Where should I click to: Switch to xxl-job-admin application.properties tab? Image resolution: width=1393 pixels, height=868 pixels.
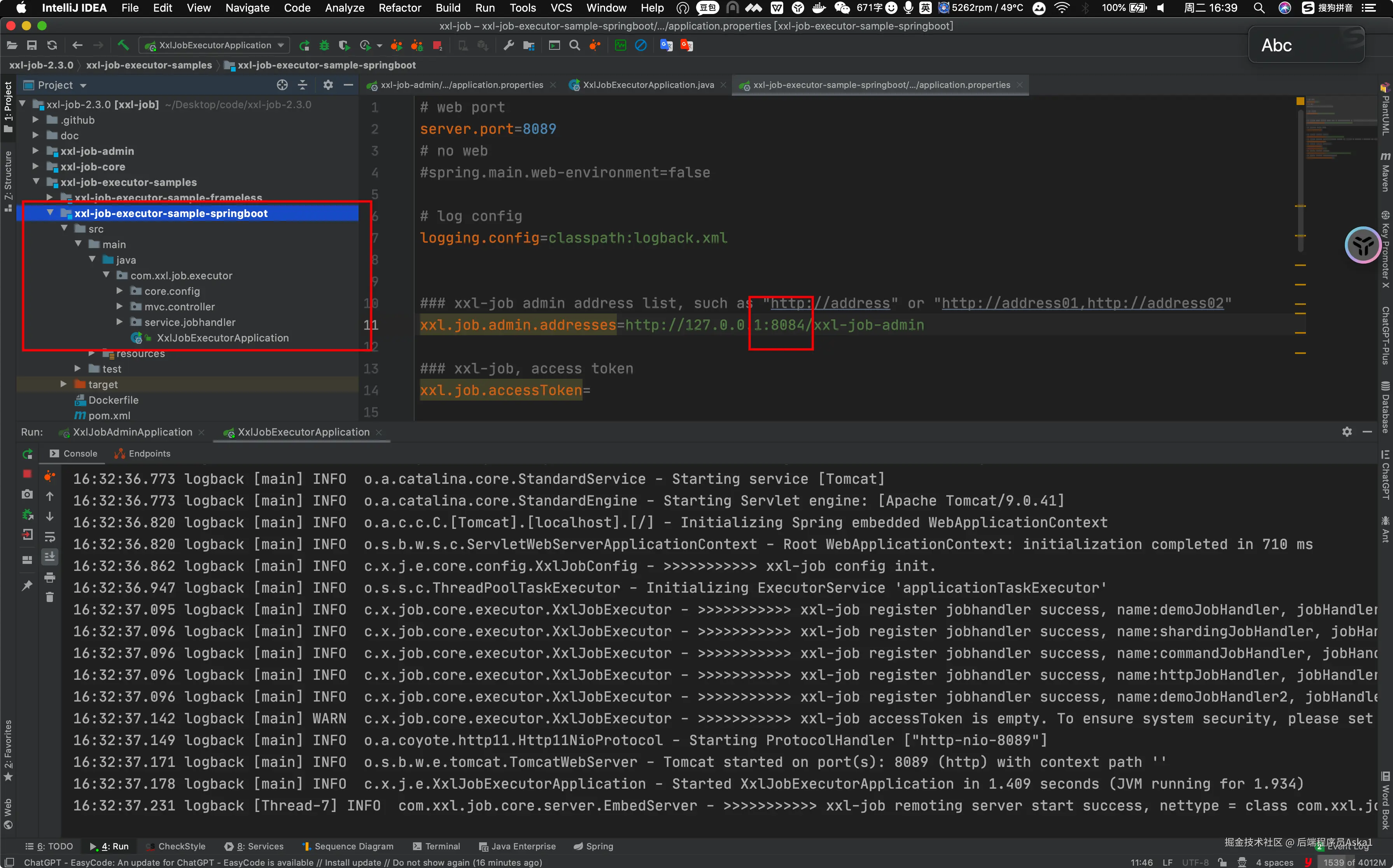[x=461, y=85]
